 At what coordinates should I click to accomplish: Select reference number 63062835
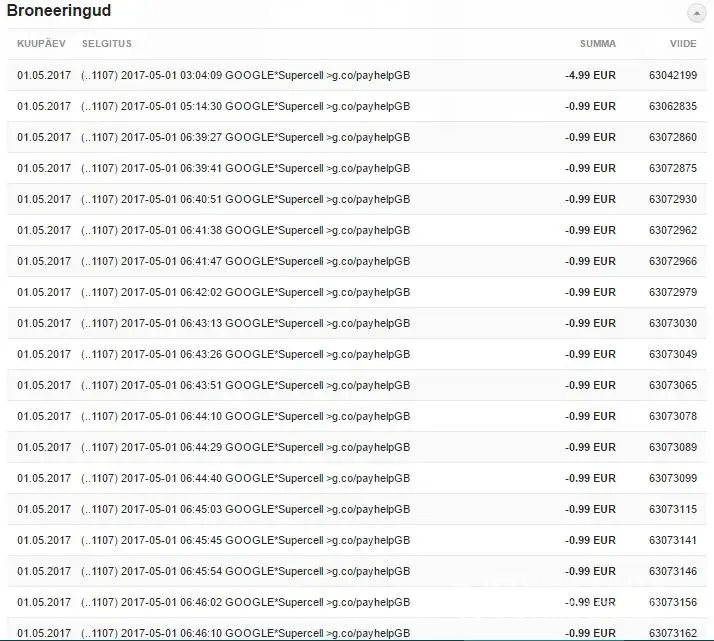[x=673, y=106]
